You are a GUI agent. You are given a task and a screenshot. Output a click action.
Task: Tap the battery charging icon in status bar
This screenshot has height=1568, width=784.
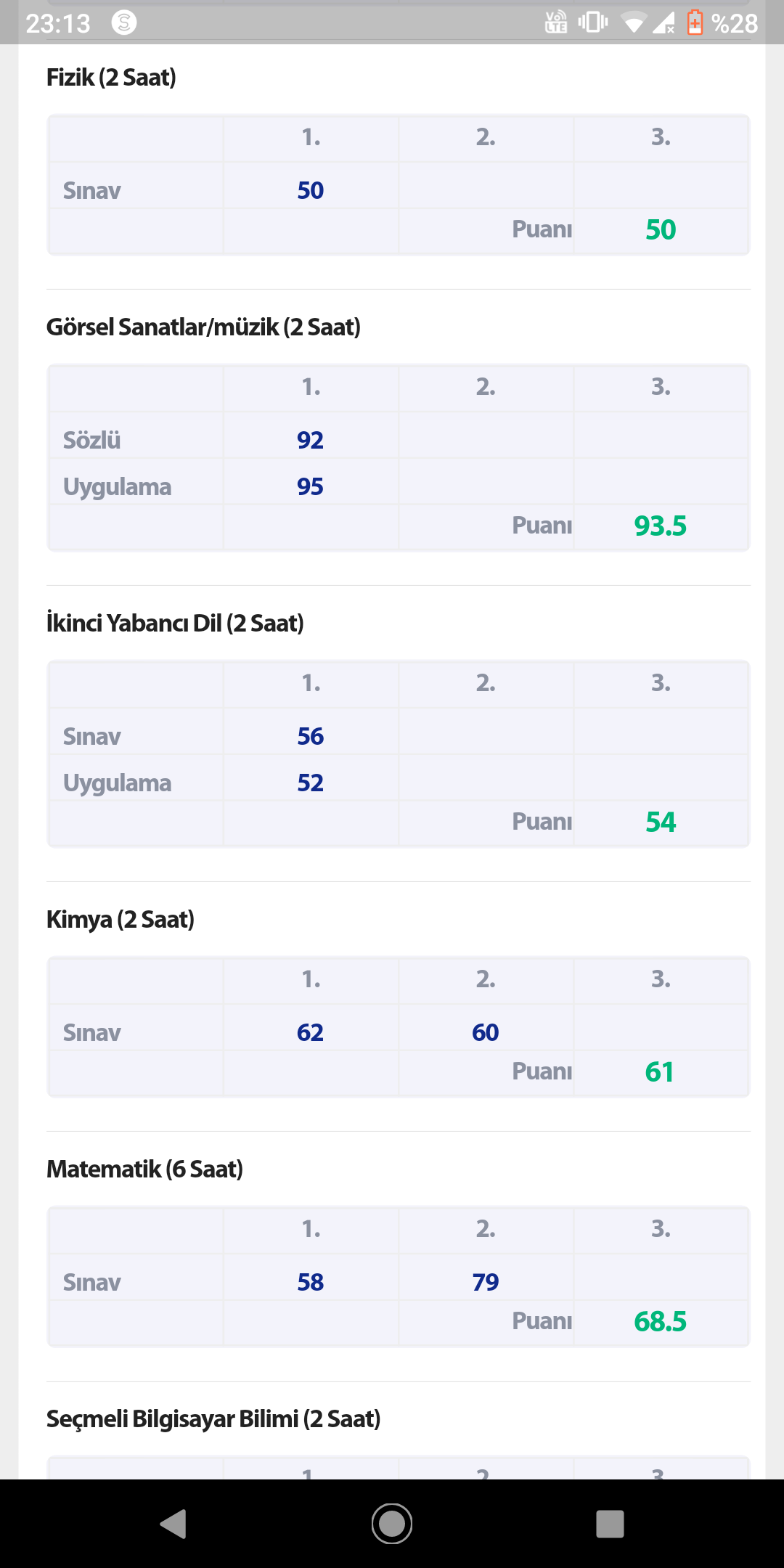tap(695, 23)
